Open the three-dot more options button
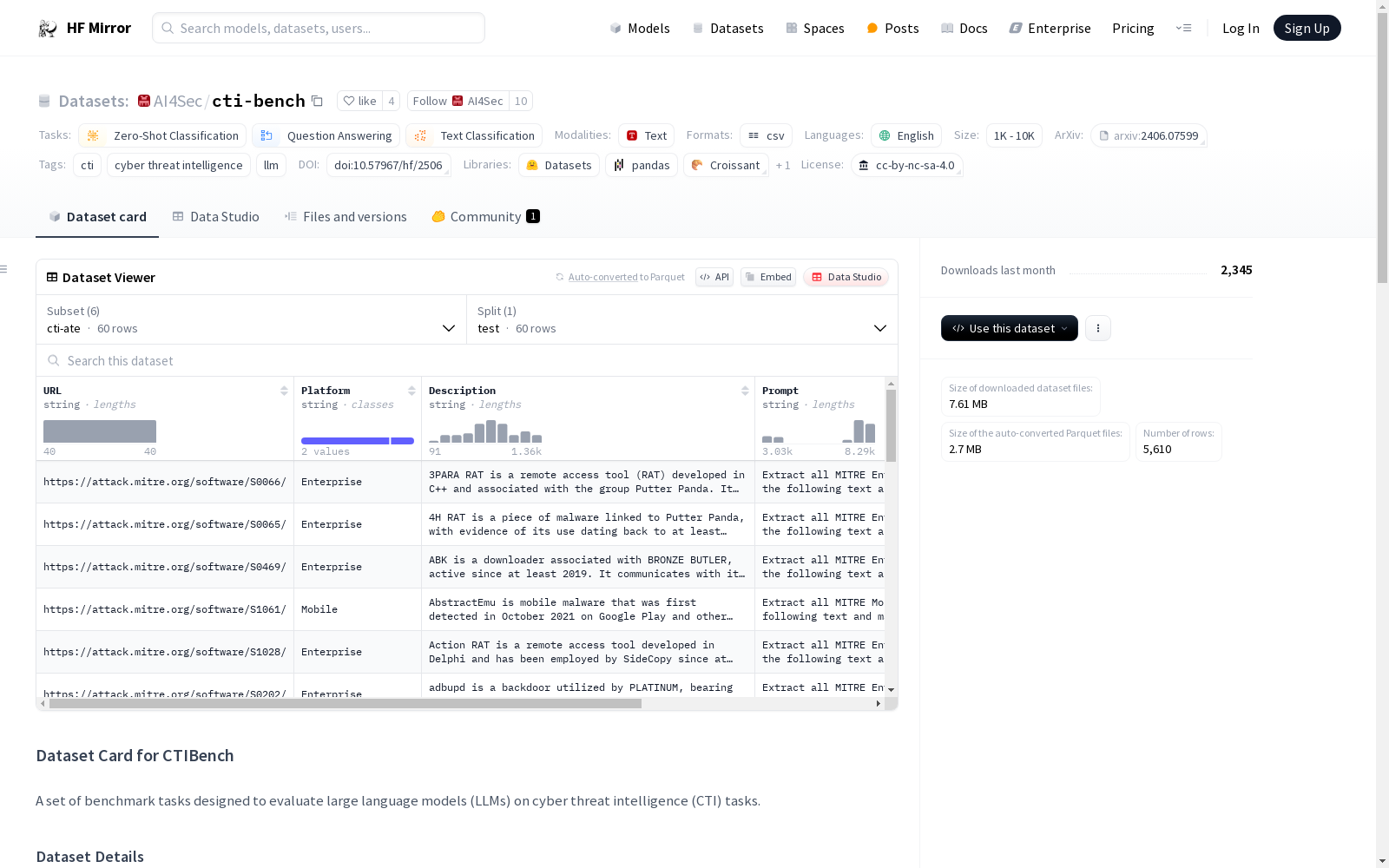1389x868 pixels. coord(1098,328)
